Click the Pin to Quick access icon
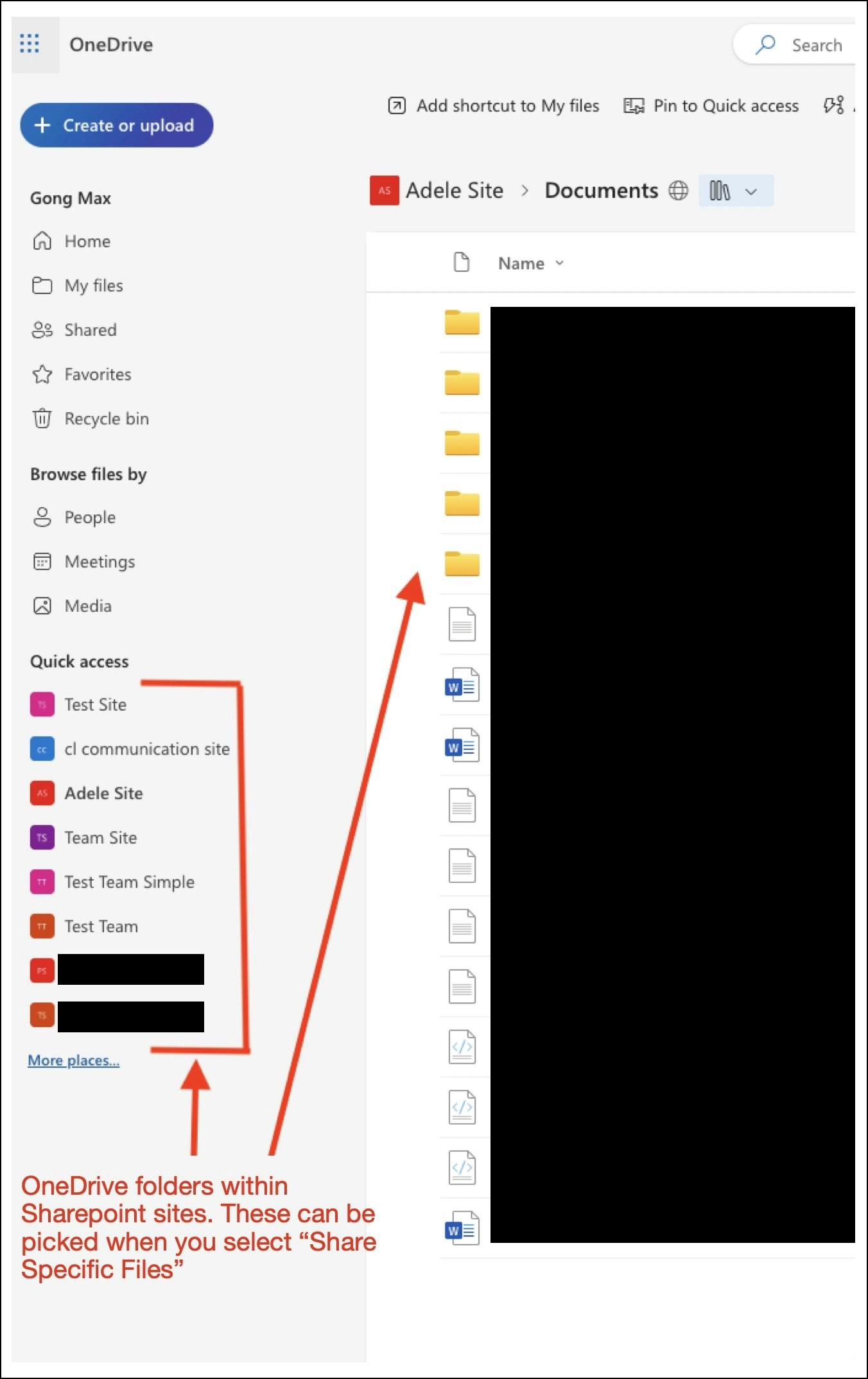Screen dimensions: 868x1379 [634, 105]
